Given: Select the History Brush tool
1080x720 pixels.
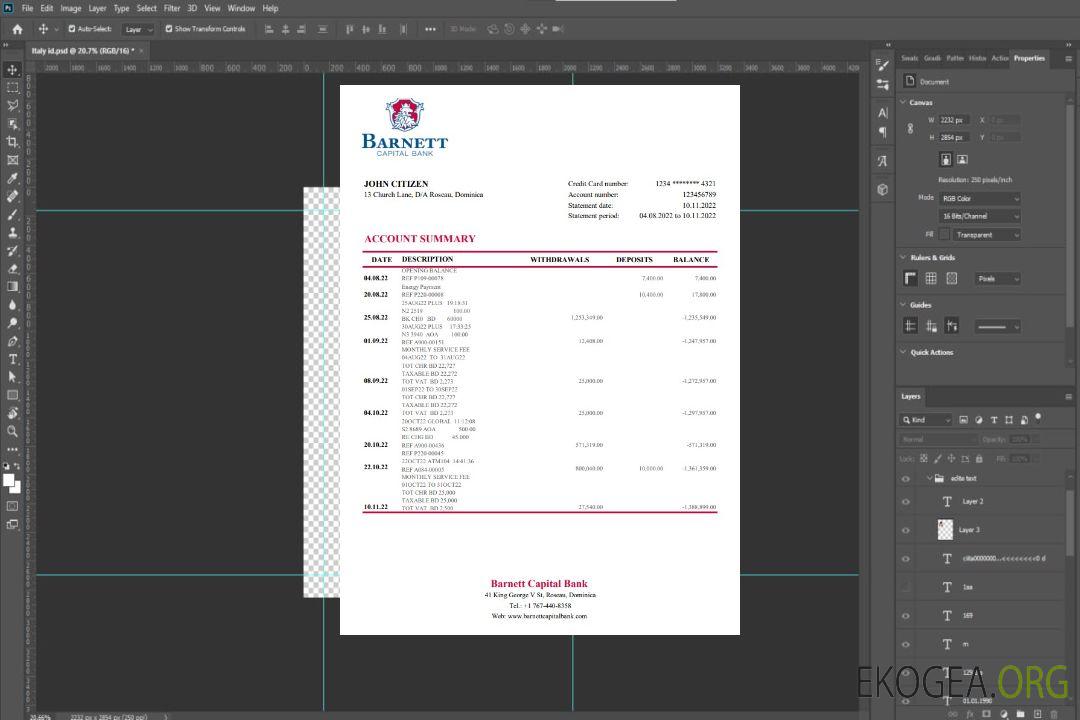Looking at the screenshot, I should pyautogui.click(x=12, y=251).
